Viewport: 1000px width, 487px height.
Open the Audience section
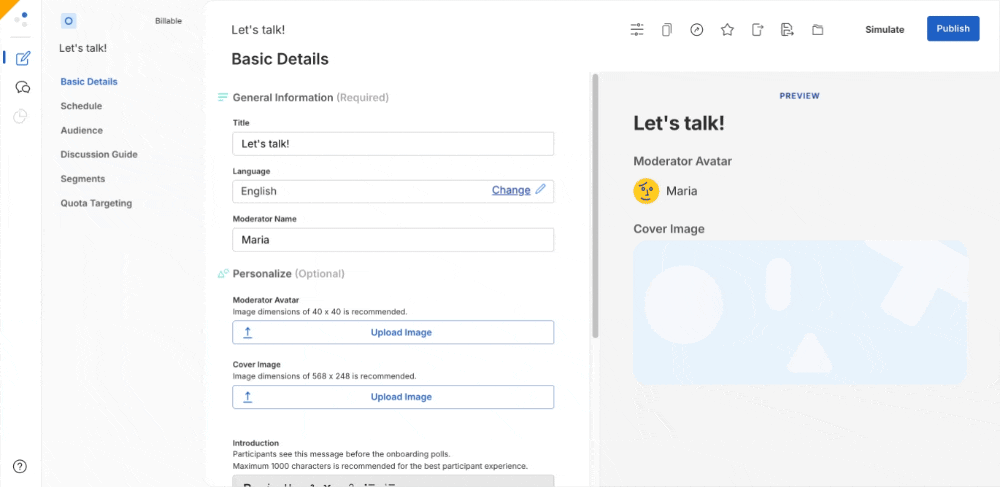pos(82,130)
